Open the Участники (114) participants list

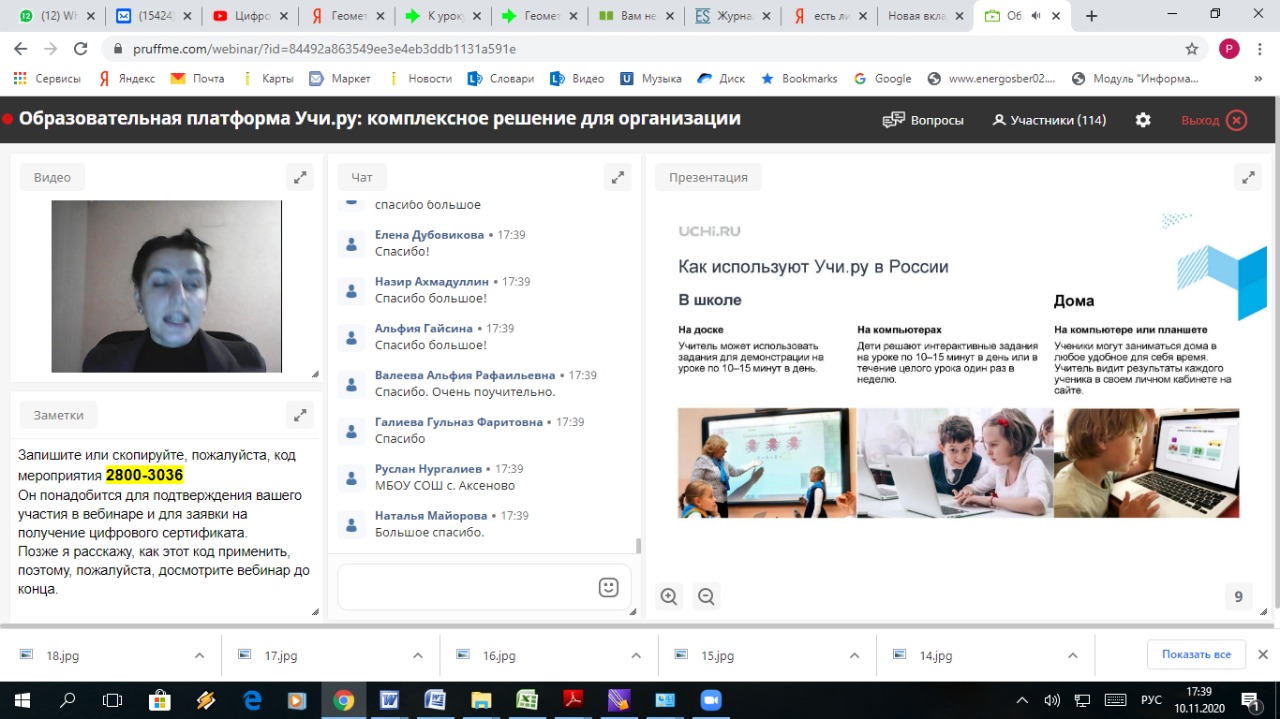tap(1049, 120)
